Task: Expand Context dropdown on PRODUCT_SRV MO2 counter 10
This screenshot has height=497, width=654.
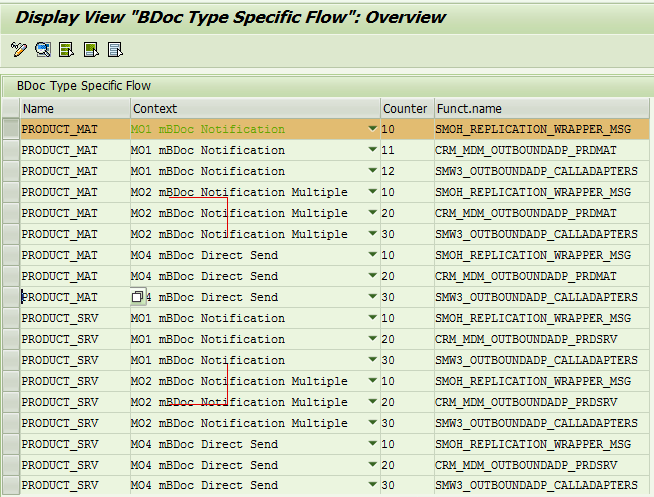Action: click(x=372, y=381)
